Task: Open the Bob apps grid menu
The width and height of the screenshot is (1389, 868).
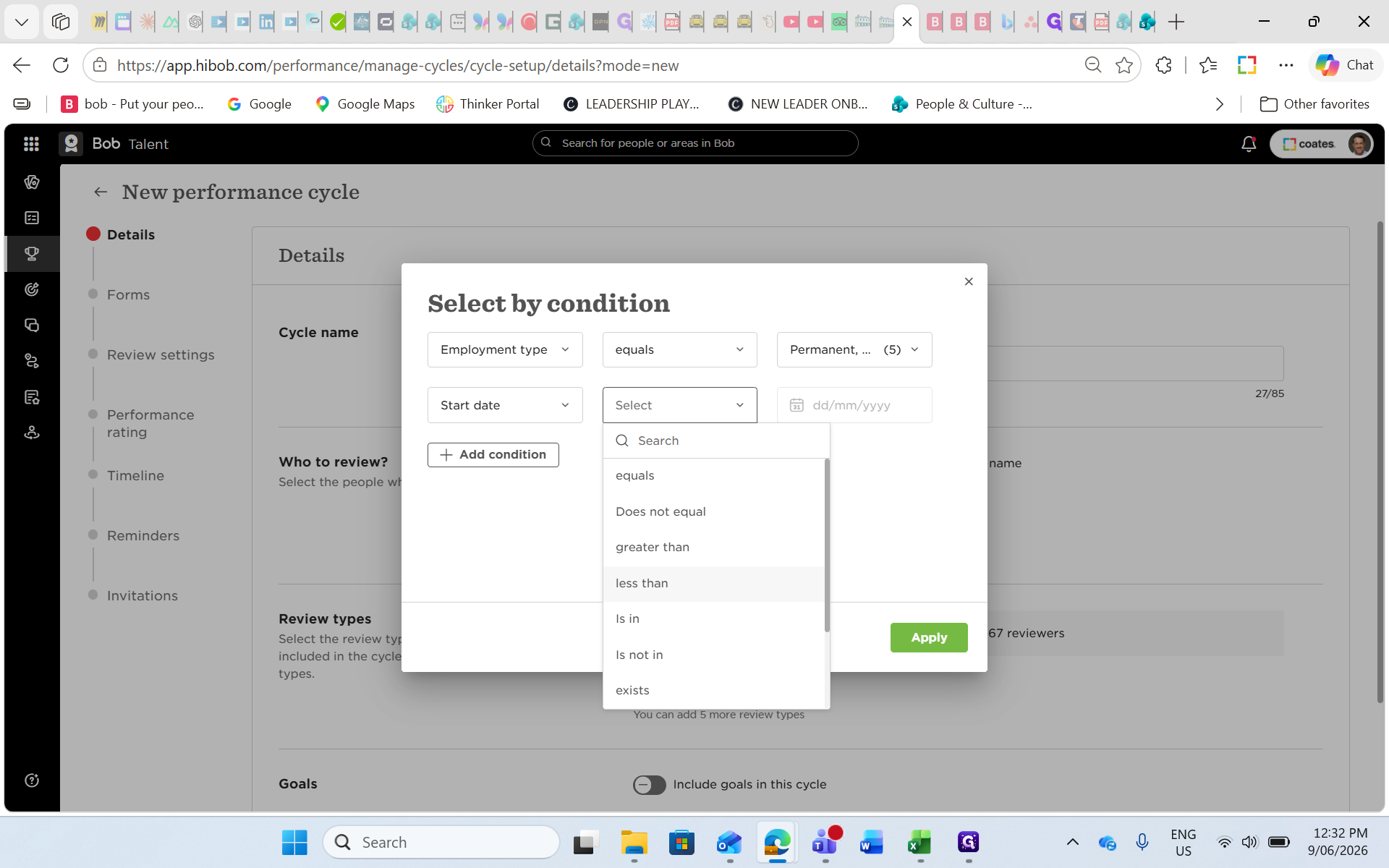Action: tap(31, 144)
